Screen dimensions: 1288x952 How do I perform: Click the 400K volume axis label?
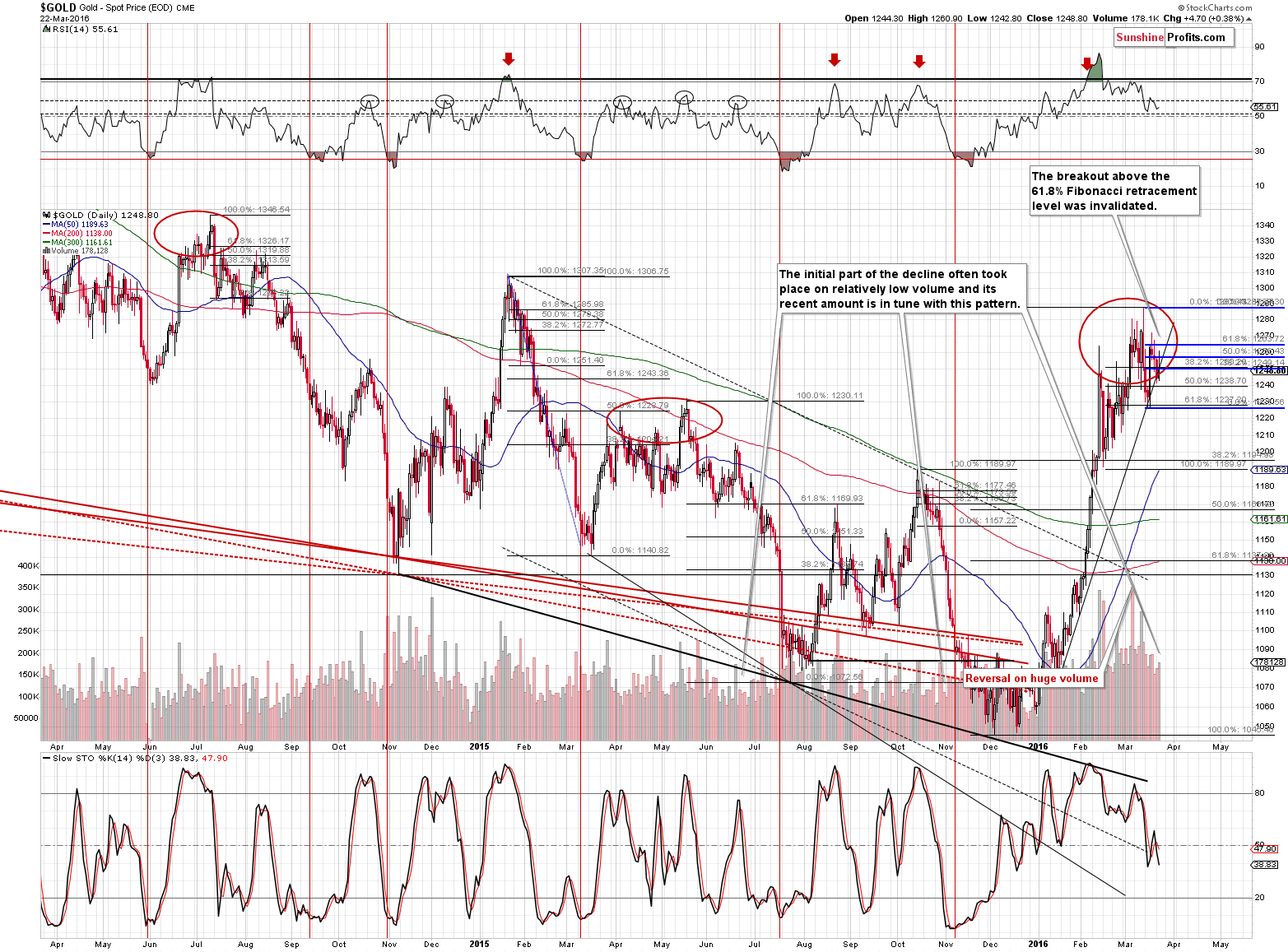coord(29,566)
